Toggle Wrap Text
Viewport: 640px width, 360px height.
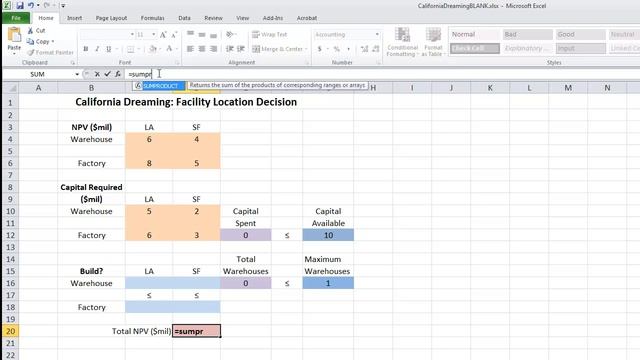[x=269, y=35]
